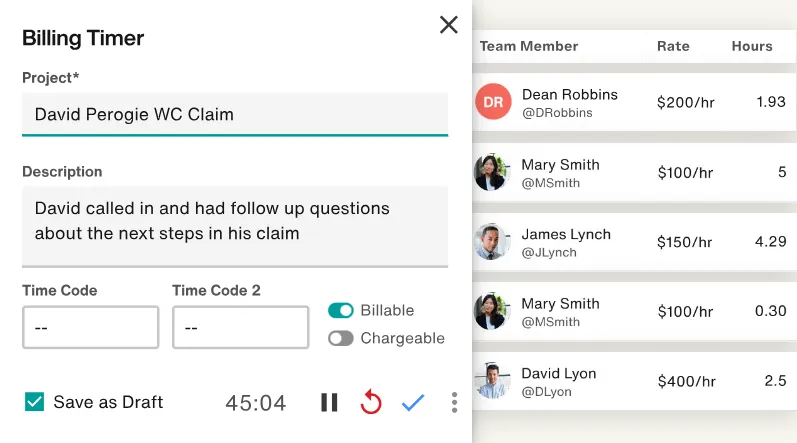Viewport: 797px width, 443px height.
Task: Click David Lyon profile photo
Action: tap(492, 381)
